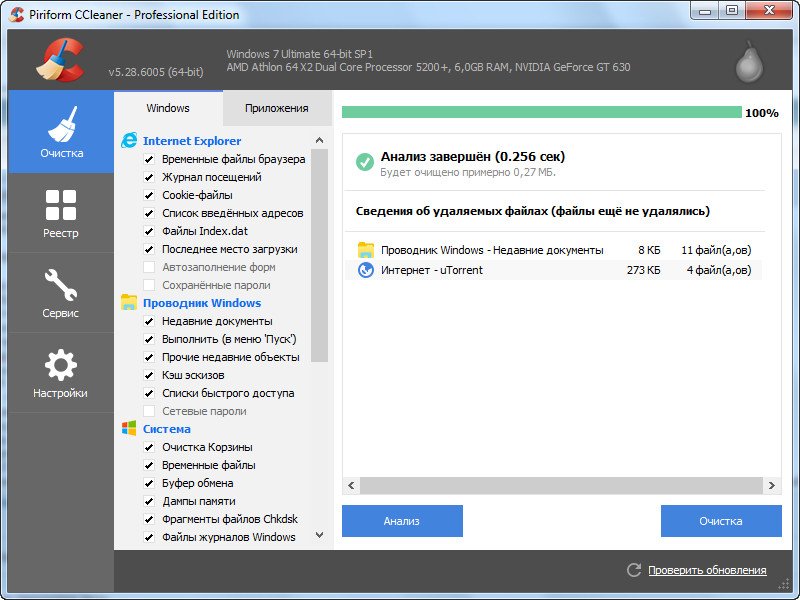Click CCleaner icon in title bar
Screen dimensions: 800x600
coord(16,14)
